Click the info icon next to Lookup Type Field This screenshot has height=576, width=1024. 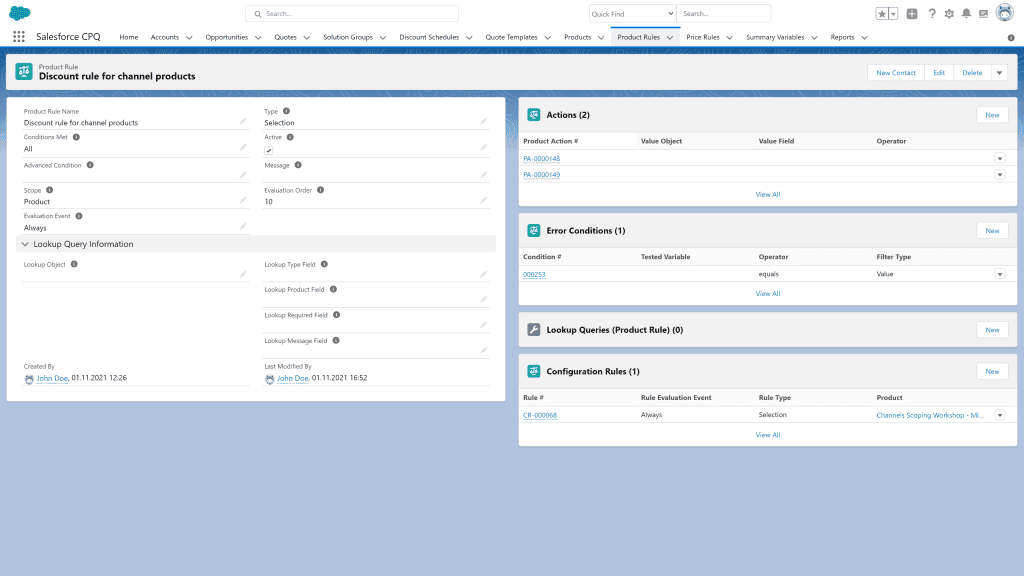coord(324,264)
